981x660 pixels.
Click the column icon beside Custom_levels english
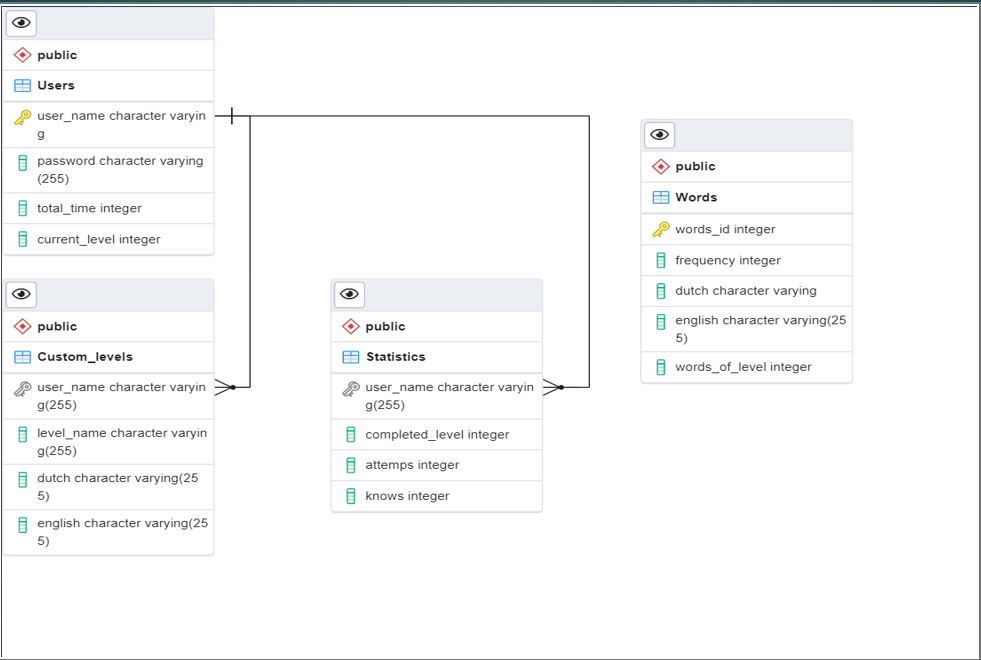coord(23,525)
